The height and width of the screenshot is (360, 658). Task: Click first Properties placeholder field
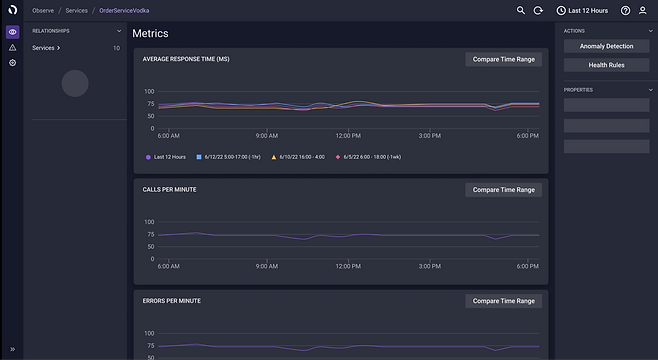click(x=606, y=105)
